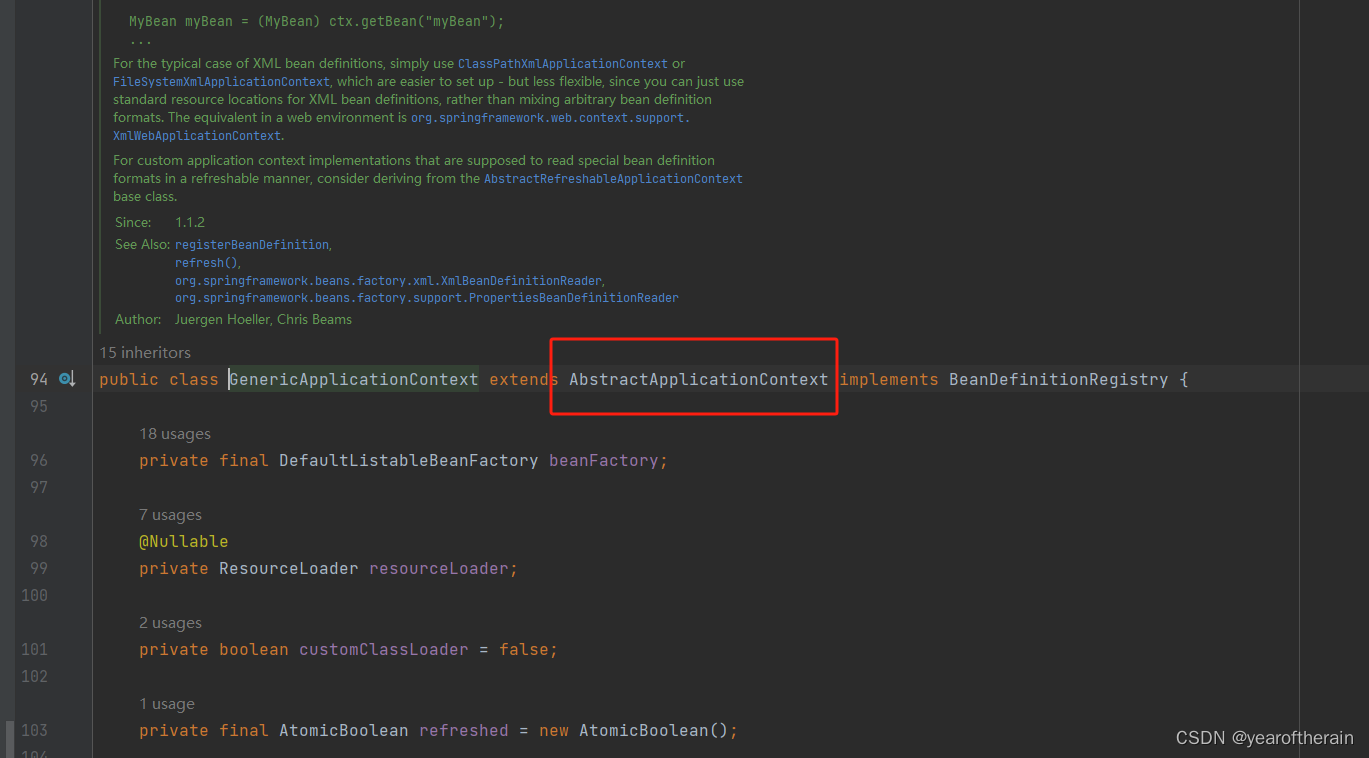Click the beanFactory field name
The width and height of the screenshot is (1369, 758).
604,461
